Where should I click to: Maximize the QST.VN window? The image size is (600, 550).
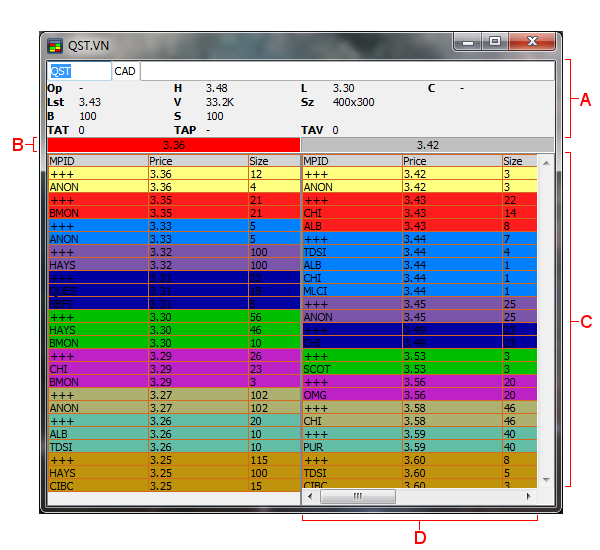(494, 42)
